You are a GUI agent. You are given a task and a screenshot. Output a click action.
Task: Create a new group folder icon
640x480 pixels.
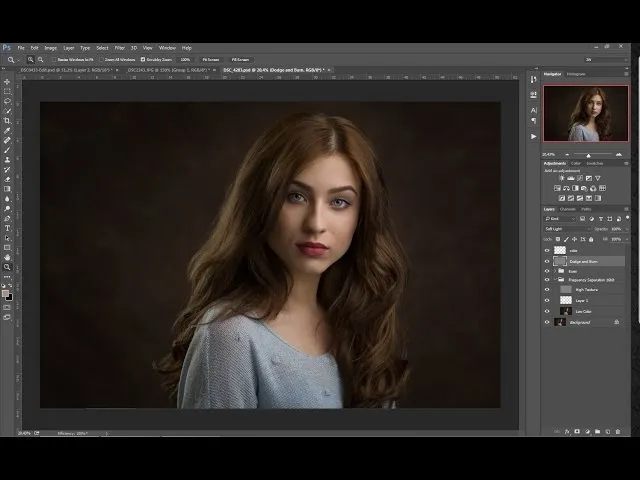click(x=598, y=431)
